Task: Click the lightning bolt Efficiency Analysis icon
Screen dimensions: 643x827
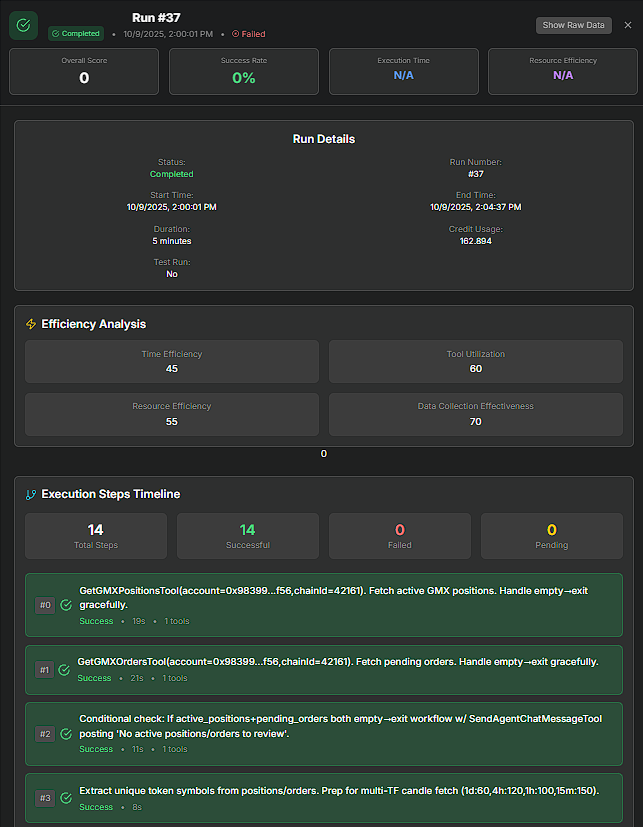Action: (31, 324)
